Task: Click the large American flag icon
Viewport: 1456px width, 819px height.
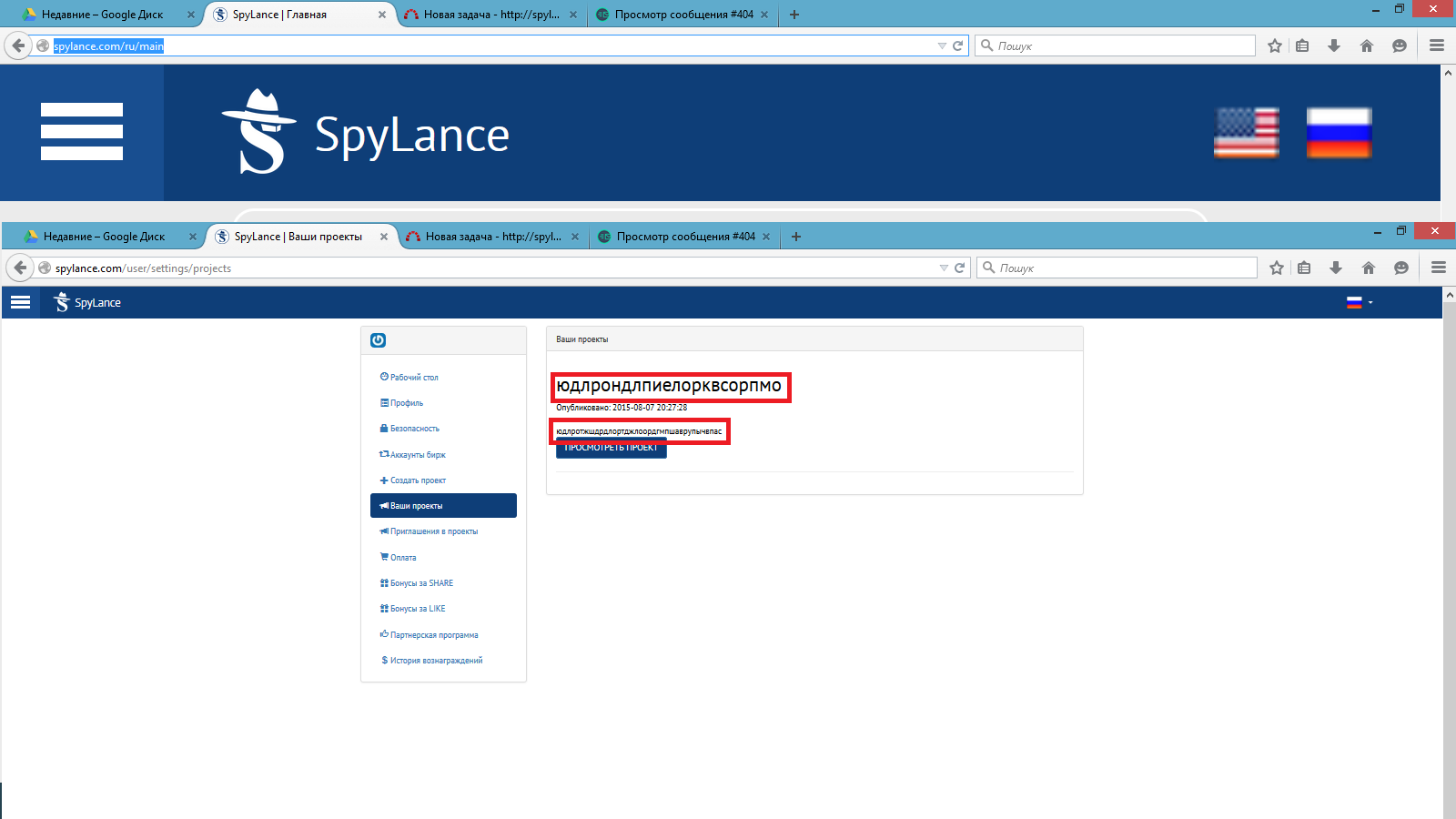Action: [1246, 133]
